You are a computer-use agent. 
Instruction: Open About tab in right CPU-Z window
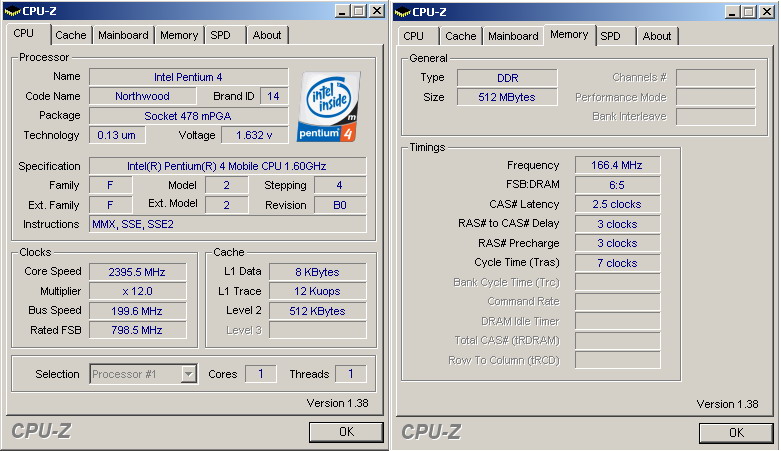coord(656,36)
